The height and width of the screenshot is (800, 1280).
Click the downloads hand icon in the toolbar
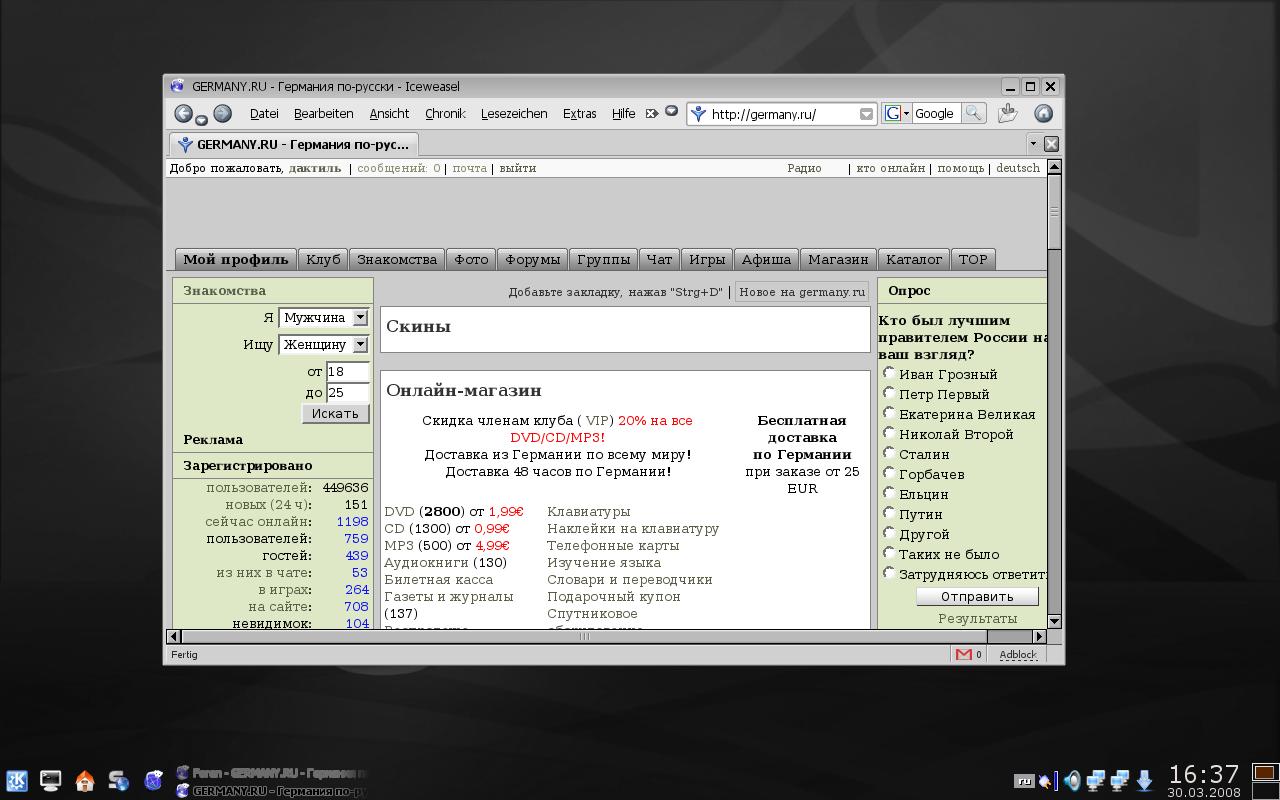(1007, 114)
